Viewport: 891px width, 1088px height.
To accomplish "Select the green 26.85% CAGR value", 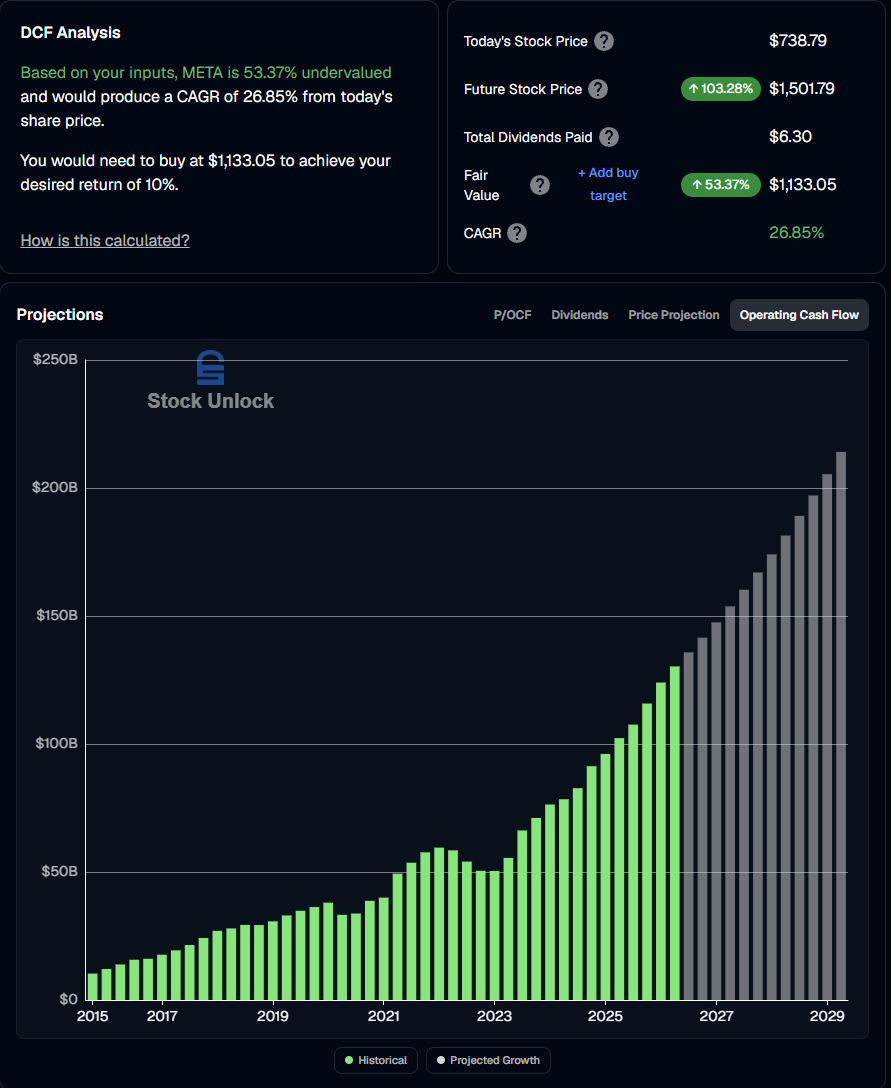I will (x=796, y=233).
